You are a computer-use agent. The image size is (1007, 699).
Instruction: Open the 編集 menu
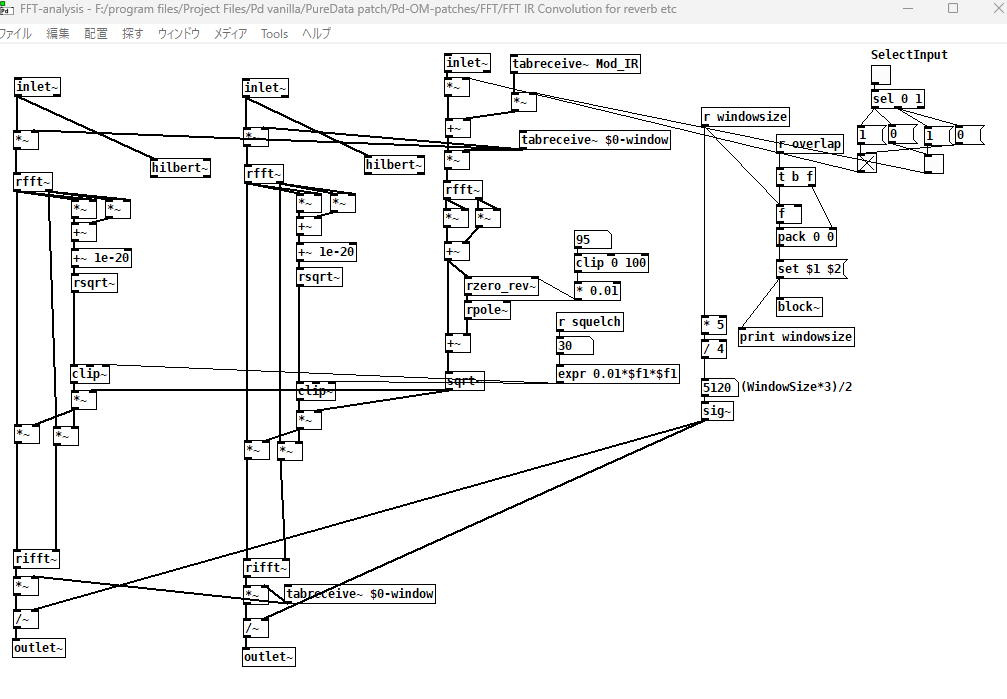58,33
